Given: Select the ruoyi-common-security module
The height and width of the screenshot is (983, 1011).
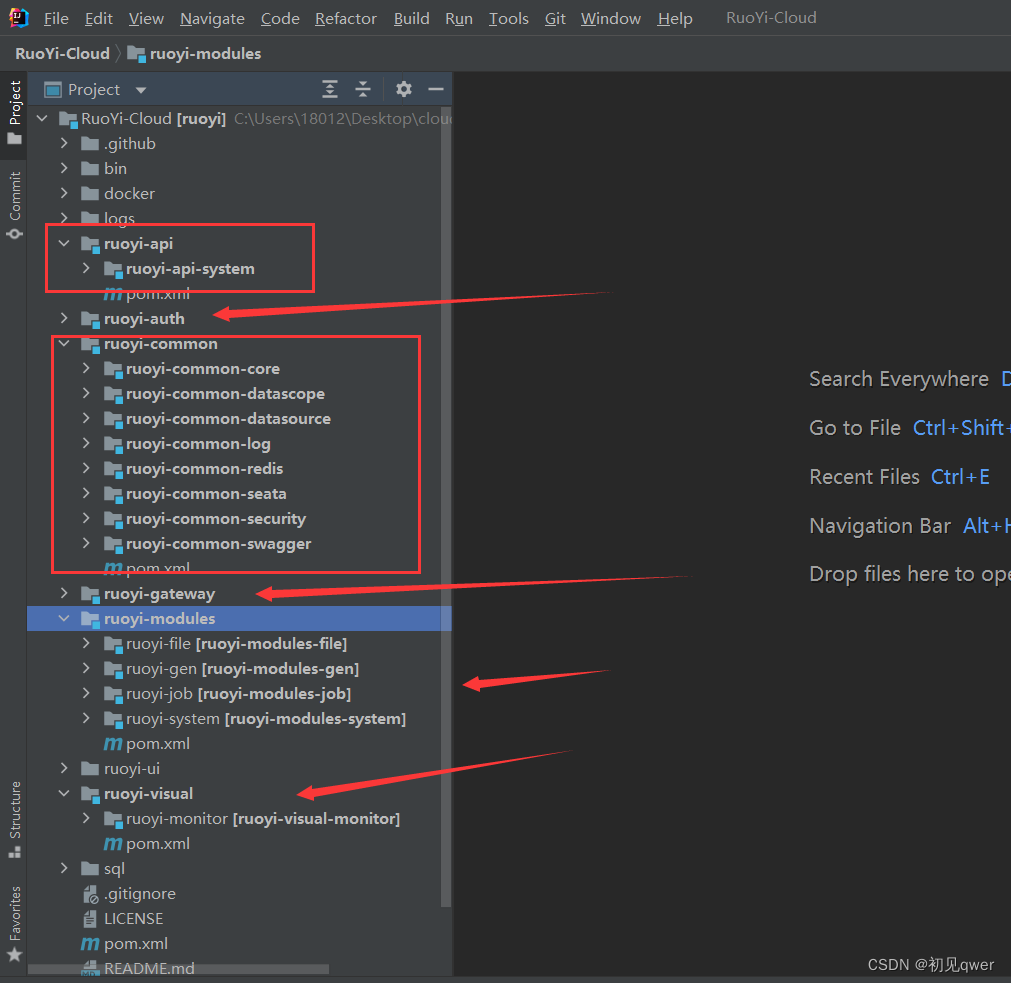Looking at the screenshot, I should point(215,519).
